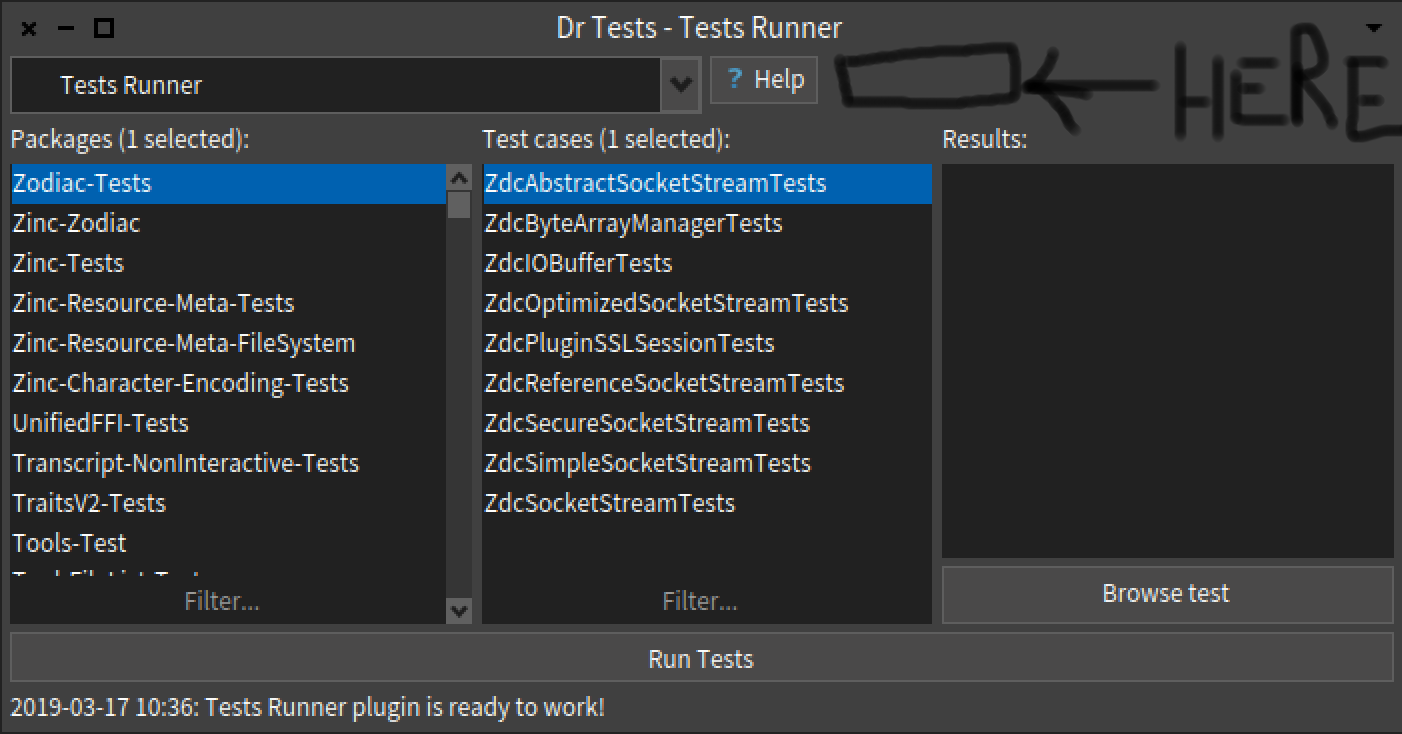This screenshot has height=734, width=1402.
Task: Click the Help question mark icon
Action: [x=733, y=80]
